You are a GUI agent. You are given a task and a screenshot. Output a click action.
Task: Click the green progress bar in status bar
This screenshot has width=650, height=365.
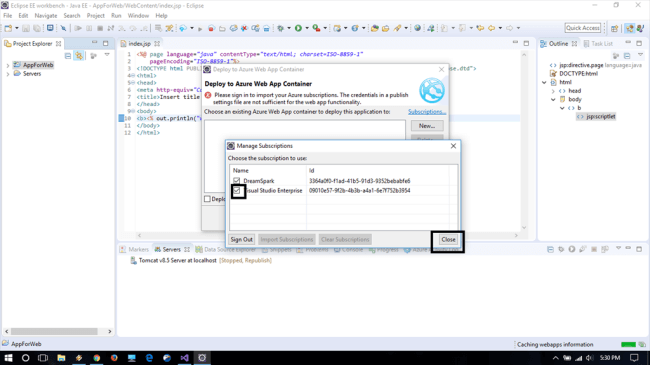[x=628, y=345]
